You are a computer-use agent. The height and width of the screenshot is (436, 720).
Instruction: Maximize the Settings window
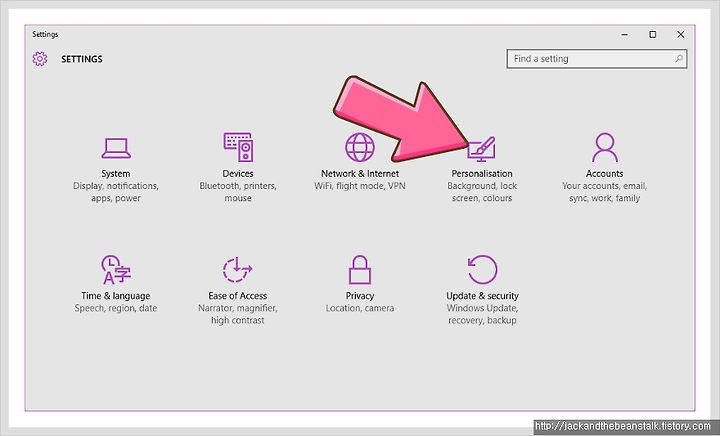tap(652, 34)
